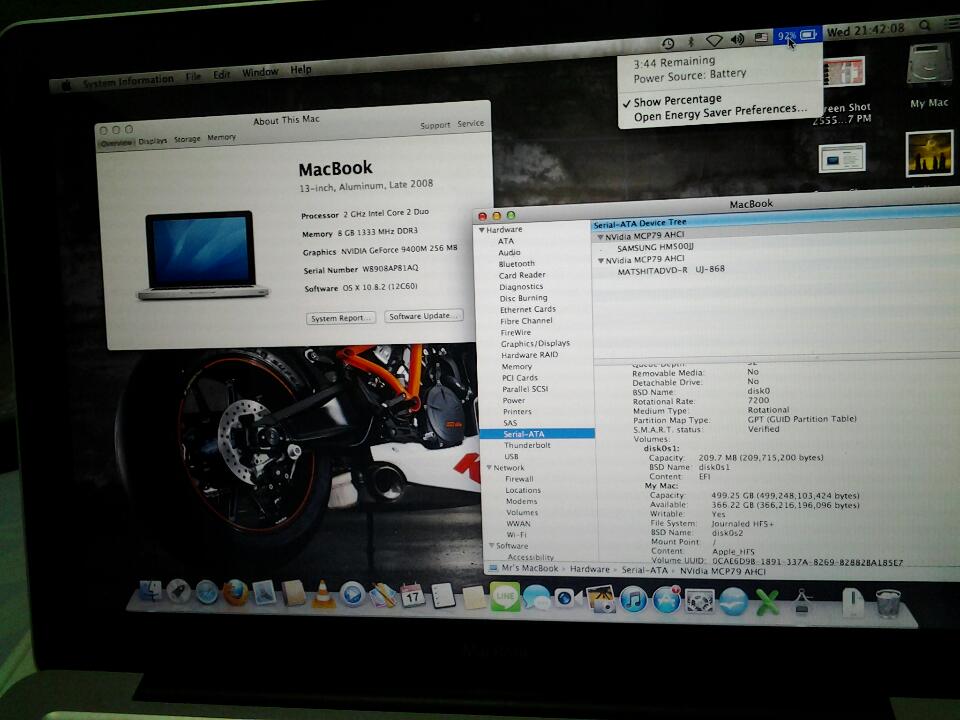Open the File menu
This screenshot has width=960, height=720.
pyautogui.click(x=193, y=77)
